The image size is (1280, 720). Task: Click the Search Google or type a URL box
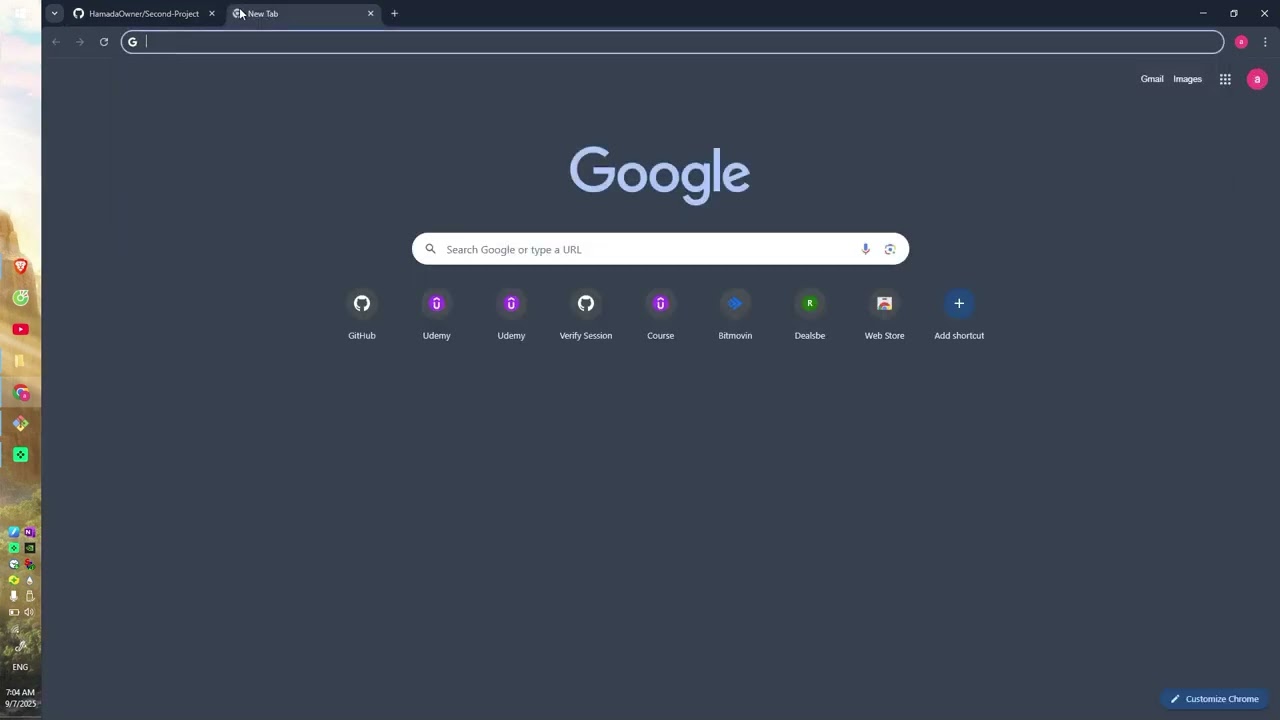pos(660,249)
